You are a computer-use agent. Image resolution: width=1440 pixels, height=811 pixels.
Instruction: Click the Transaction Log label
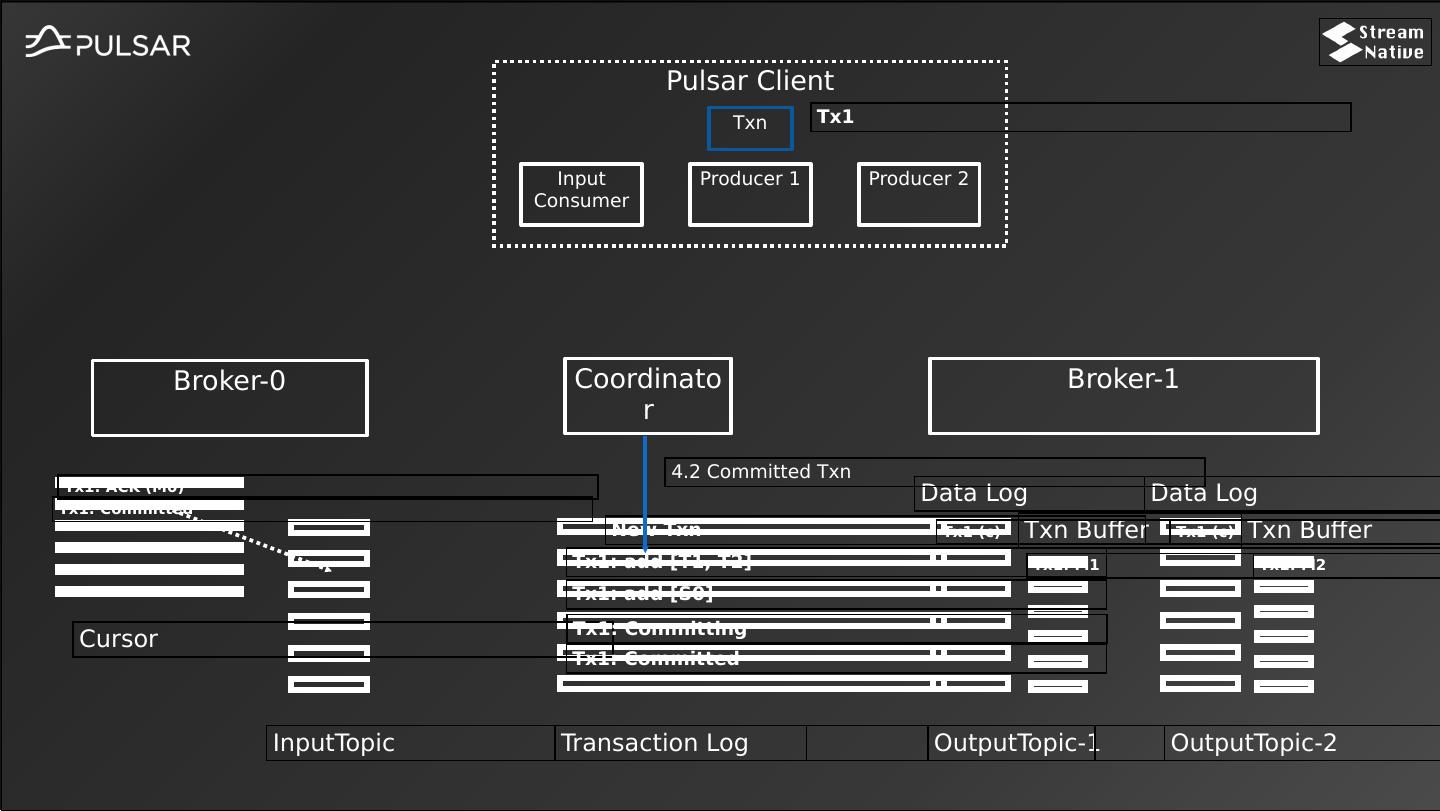(x=654, y=743)
